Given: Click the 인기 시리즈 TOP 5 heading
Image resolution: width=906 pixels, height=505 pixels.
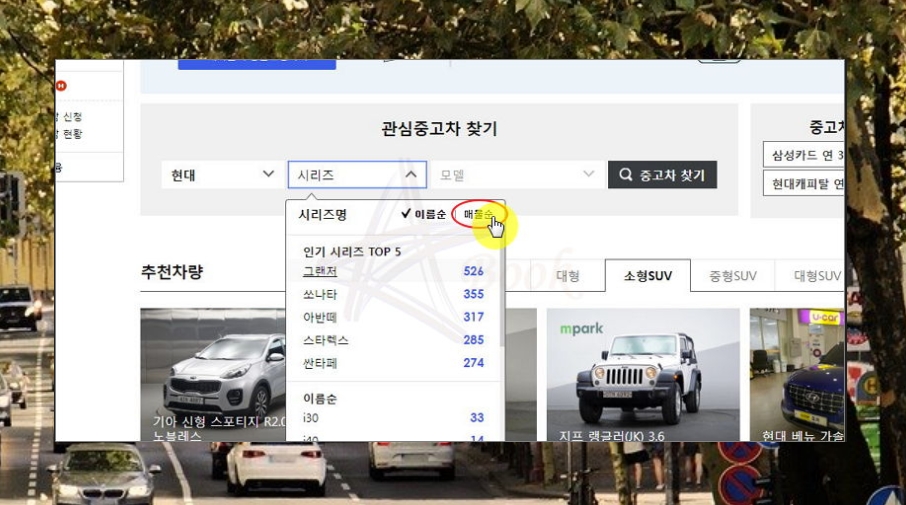Looking at the screenshot, I should (x=352, y=251).
